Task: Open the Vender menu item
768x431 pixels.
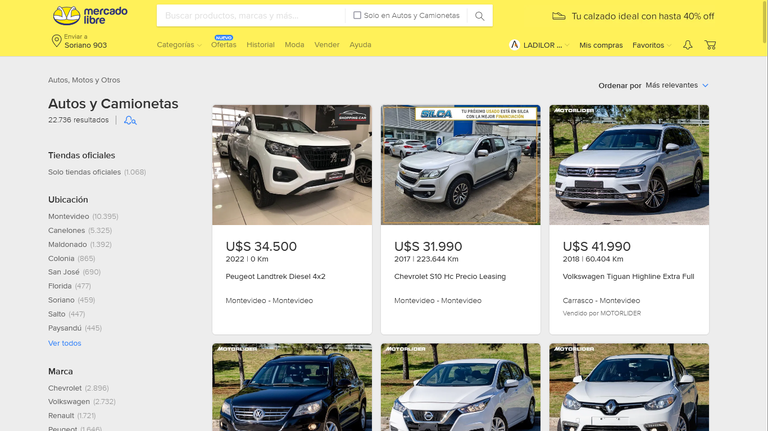Action: coord(327,45)
